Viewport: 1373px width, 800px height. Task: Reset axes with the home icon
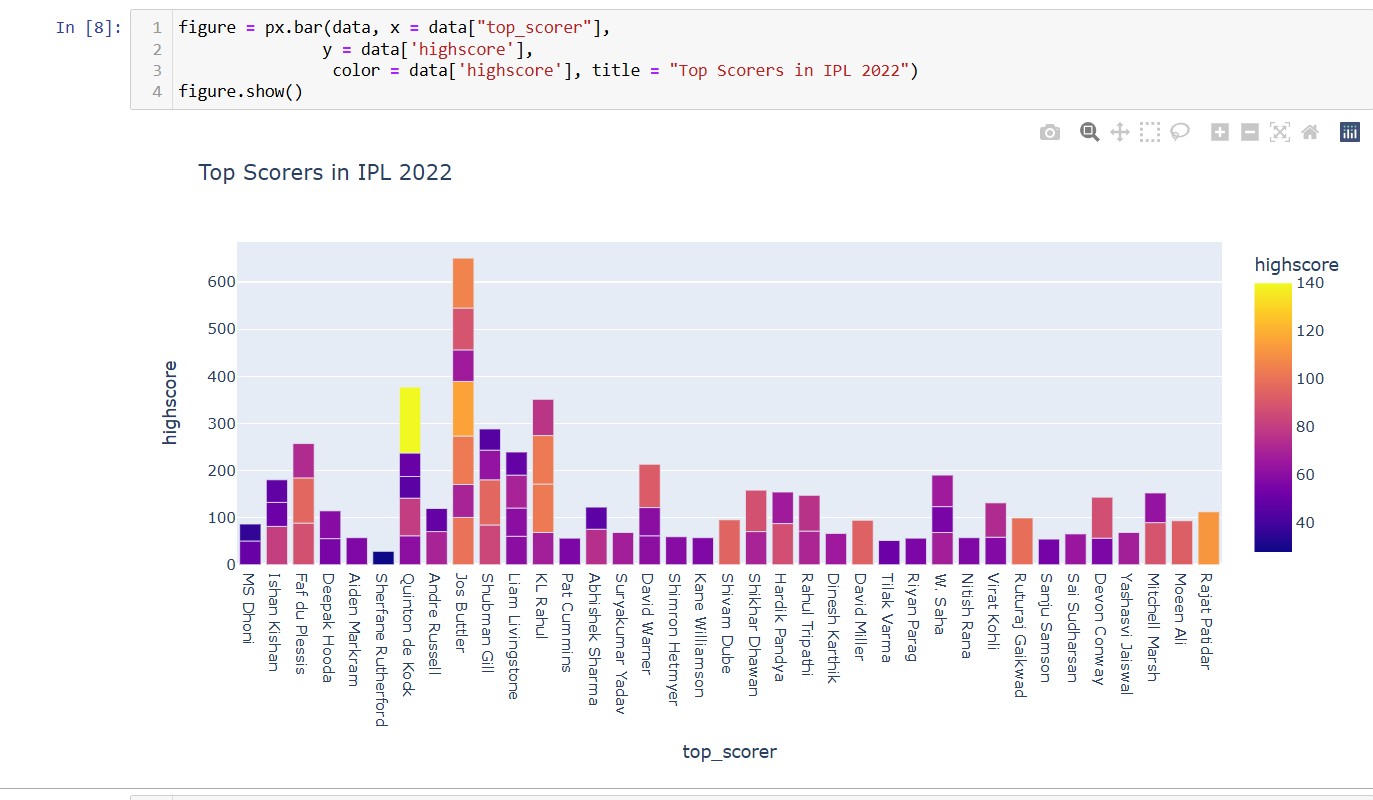[1310, 131]
